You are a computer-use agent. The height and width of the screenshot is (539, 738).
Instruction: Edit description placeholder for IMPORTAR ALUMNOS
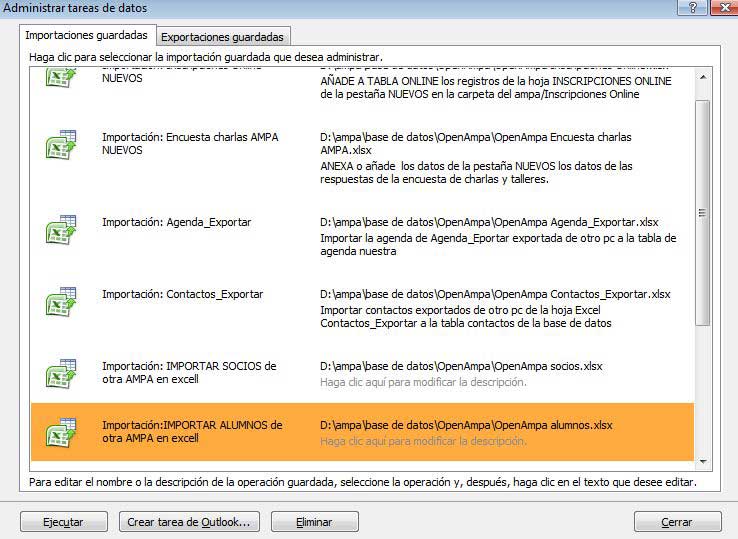point(422,441)
